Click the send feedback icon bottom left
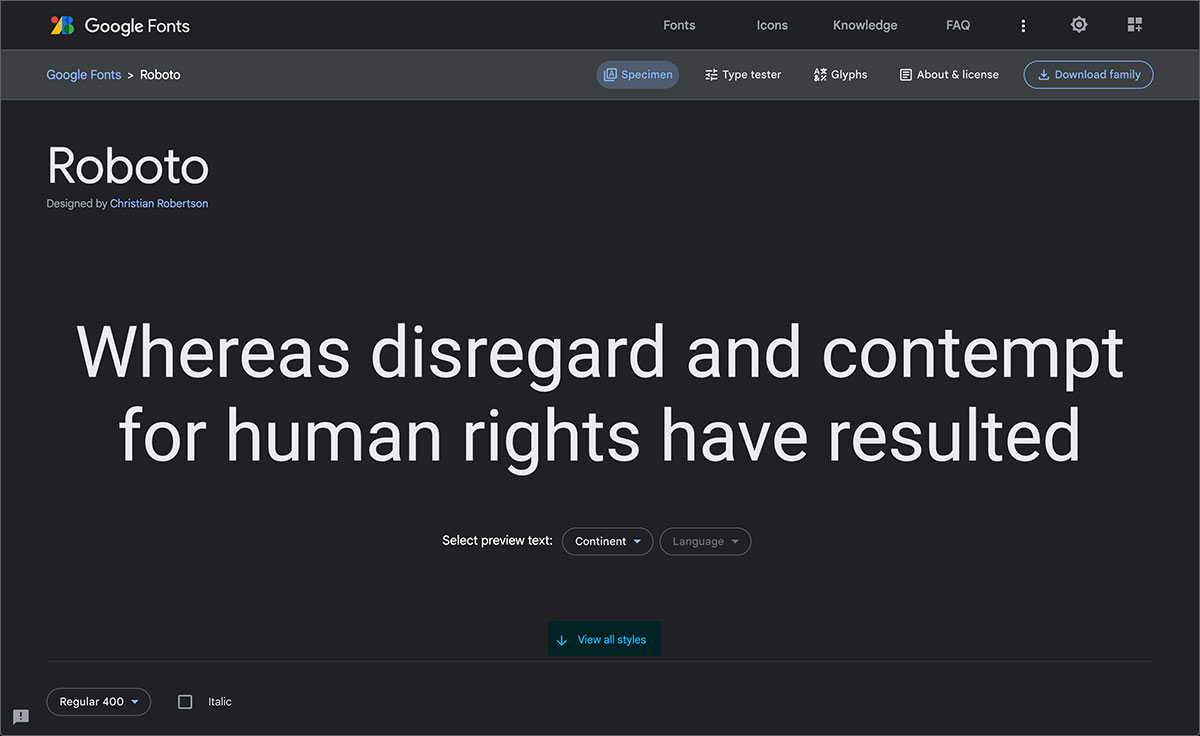 click(20, 717)
